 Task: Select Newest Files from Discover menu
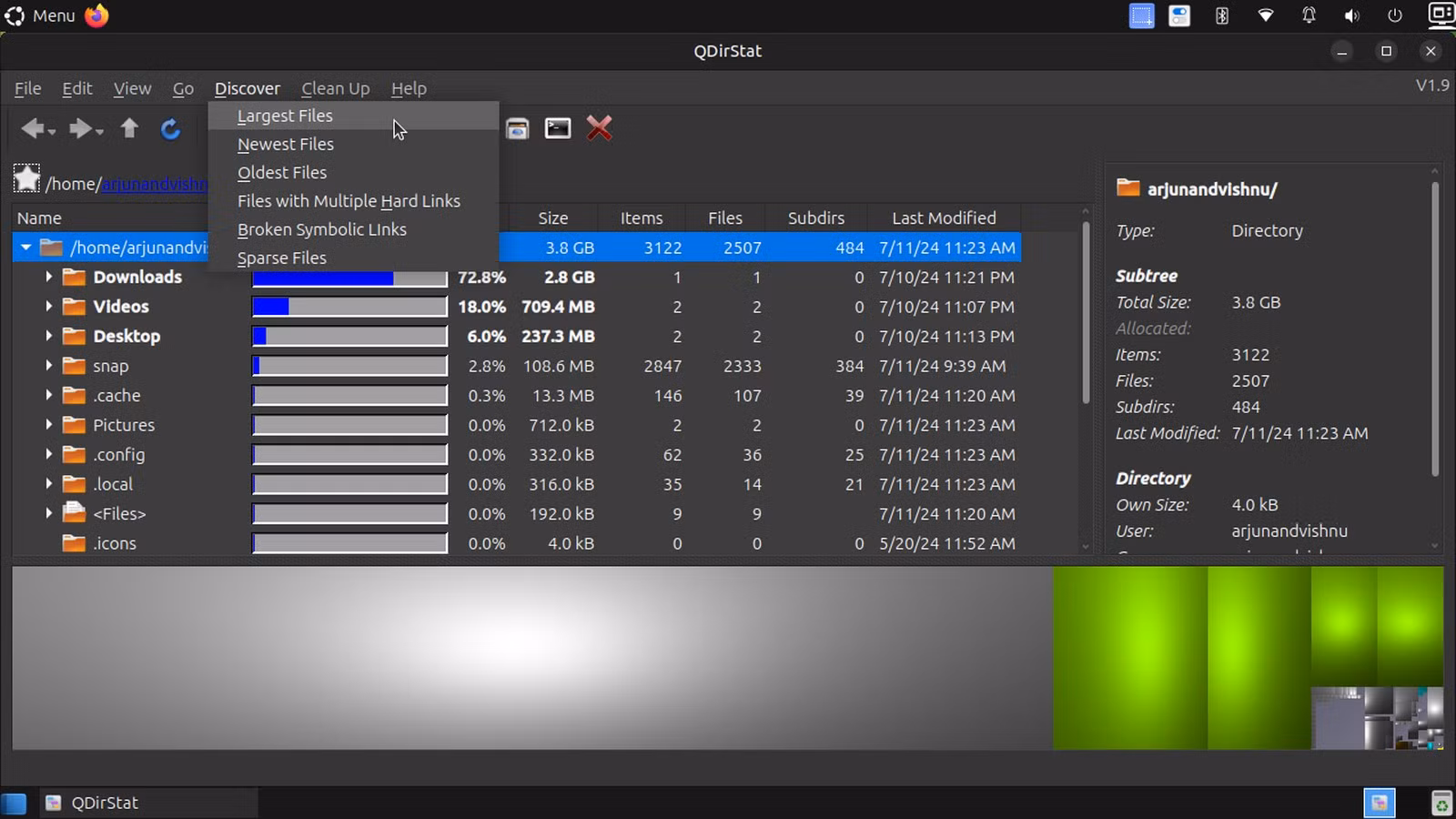pyautogui.click(x=353, y=144)
